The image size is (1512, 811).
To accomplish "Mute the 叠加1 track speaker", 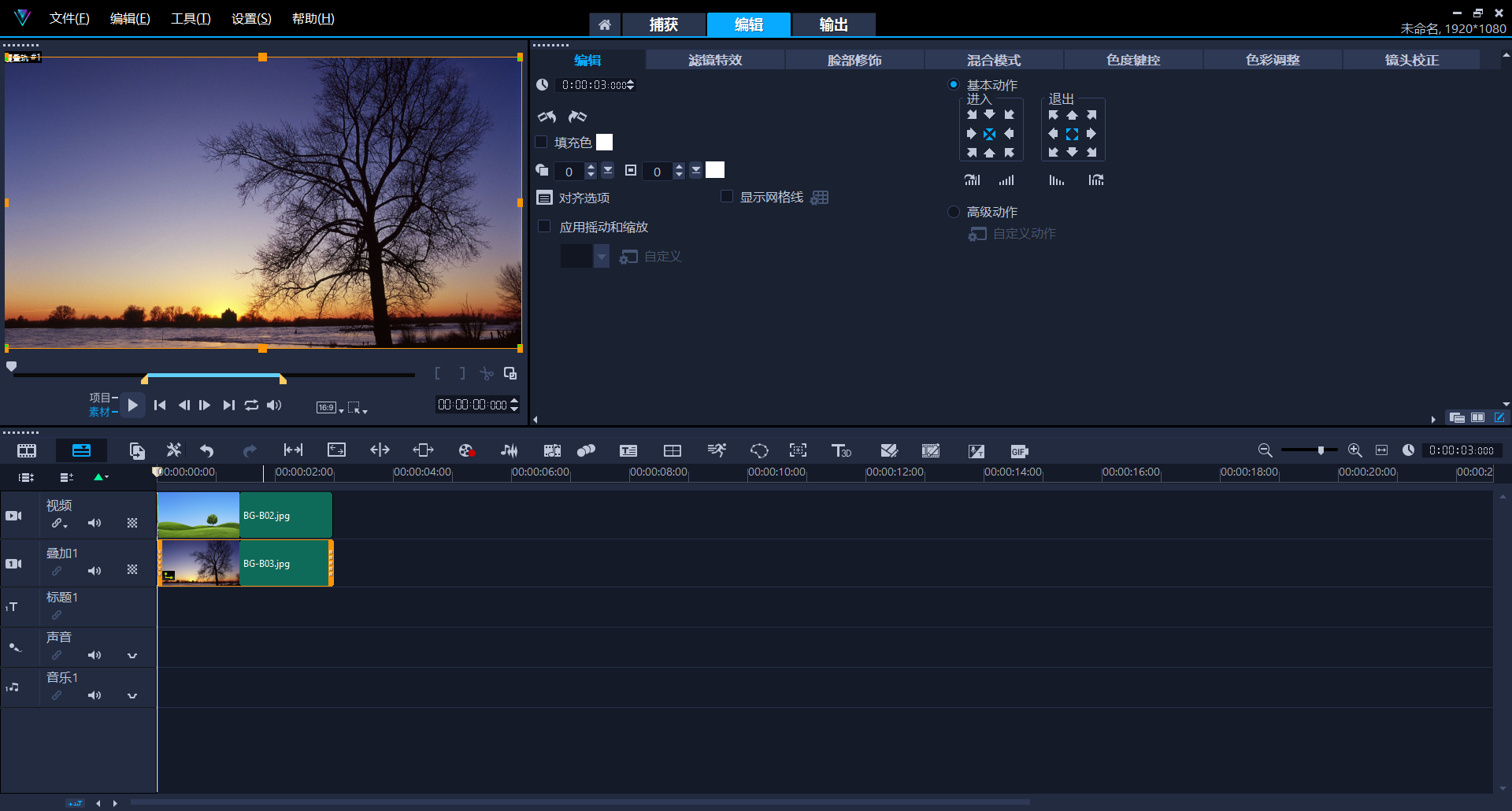I will click(94, 571).
